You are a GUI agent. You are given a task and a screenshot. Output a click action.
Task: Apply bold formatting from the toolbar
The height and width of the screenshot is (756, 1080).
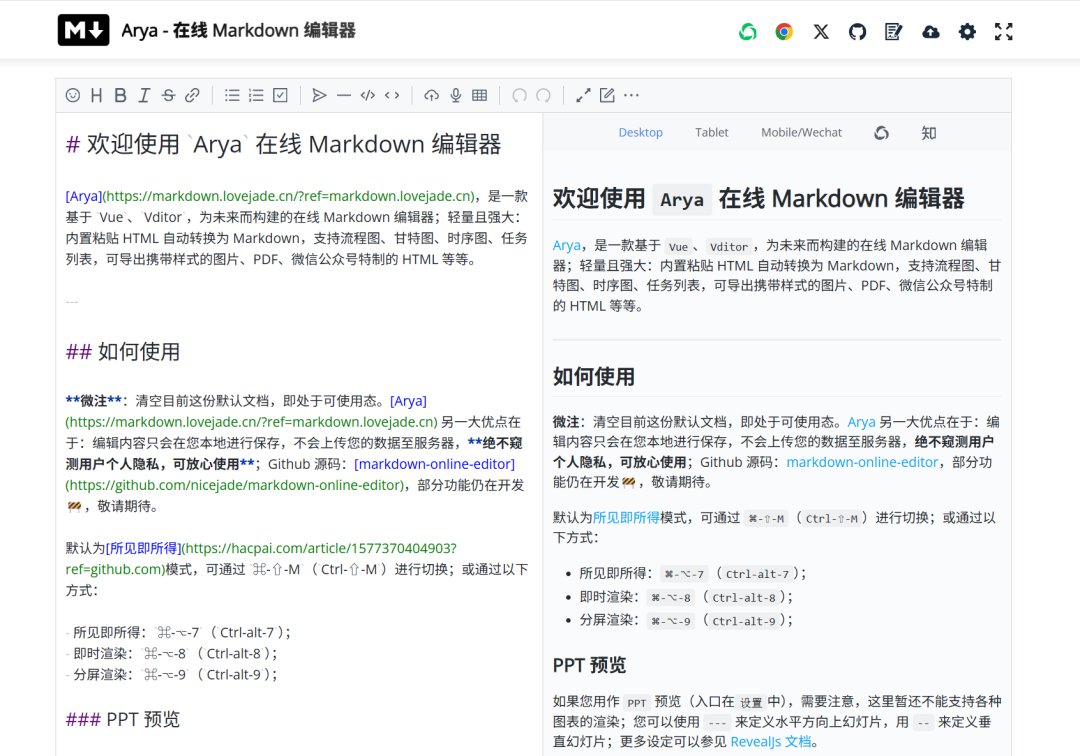click(120, 95)
